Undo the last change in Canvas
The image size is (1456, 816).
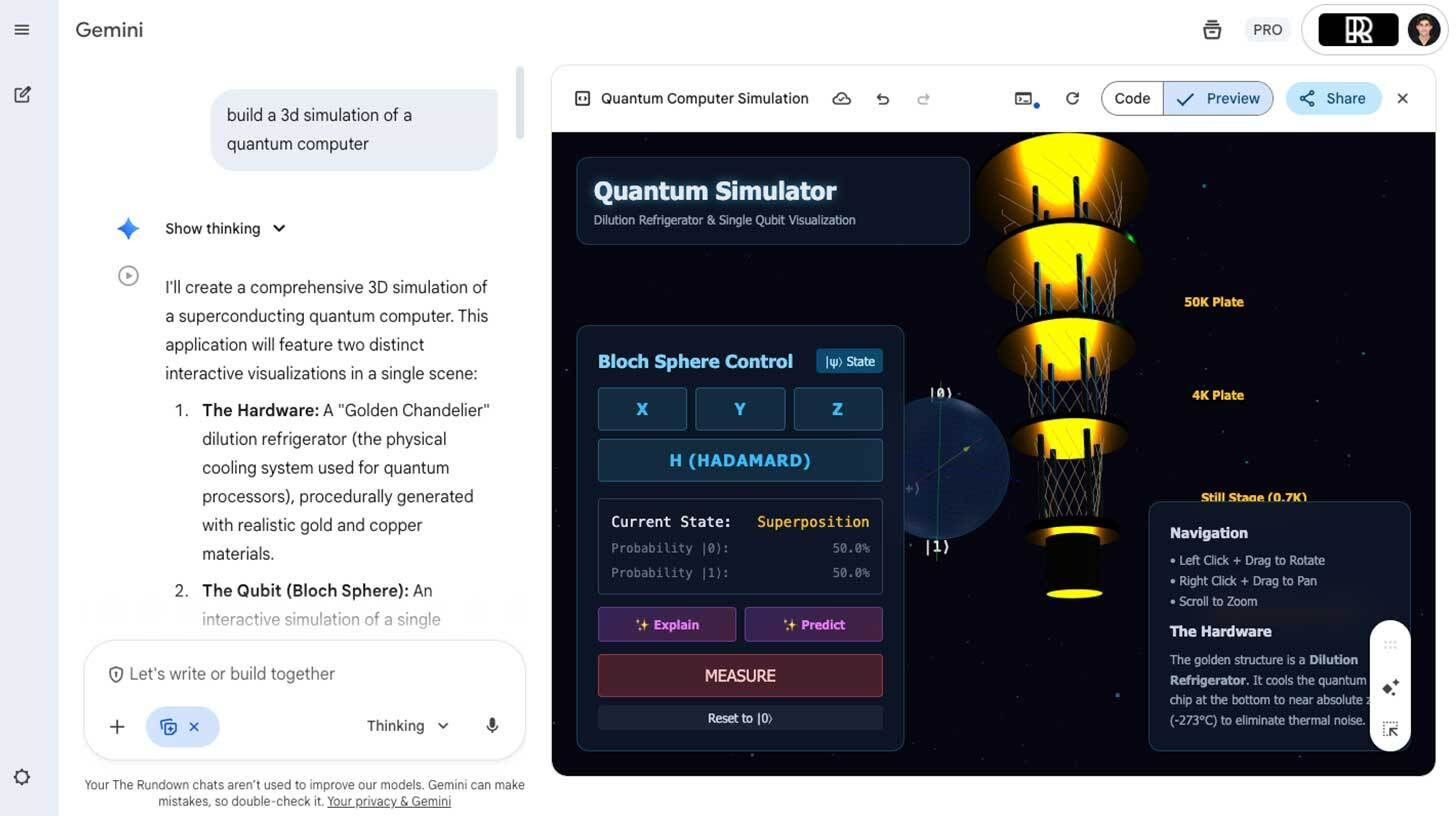[882, 98]
